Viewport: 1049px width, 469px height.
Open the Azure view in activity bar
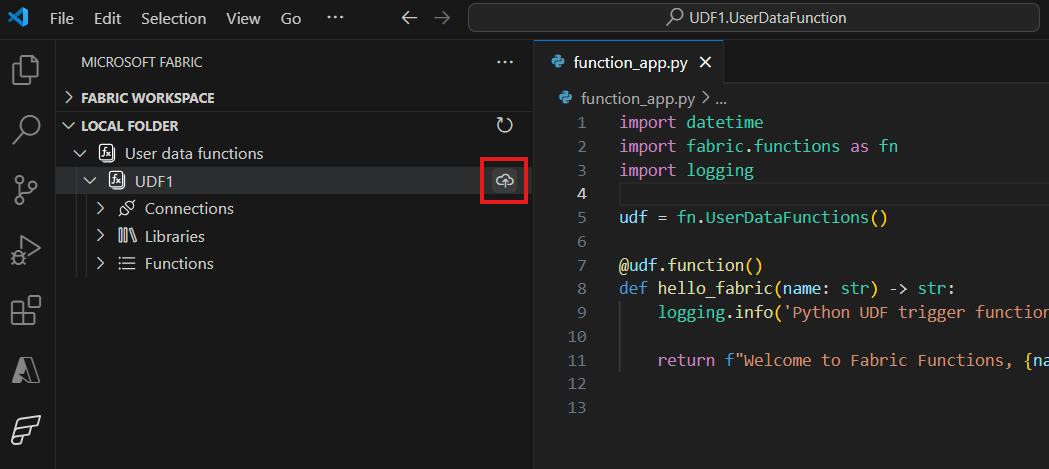pos(26,369)
